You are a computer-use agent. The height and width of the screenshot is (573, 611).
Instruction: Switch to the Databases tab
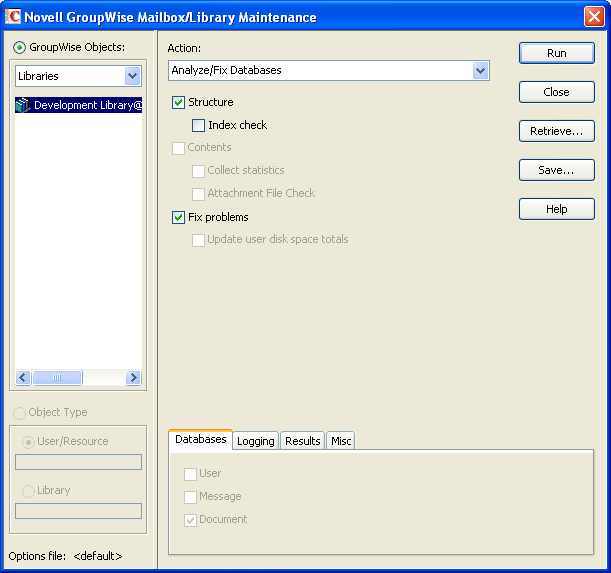[x=201, y=439]
